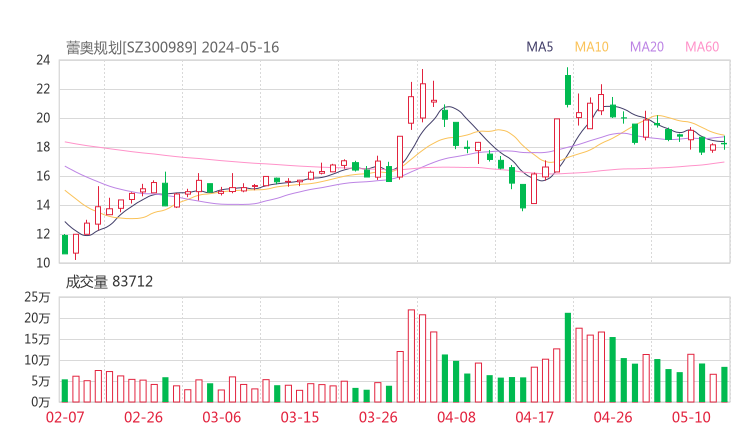This screenshot has height=440, width=740.
Task: Click the volume axis label 5万
Action: (41, 381)
